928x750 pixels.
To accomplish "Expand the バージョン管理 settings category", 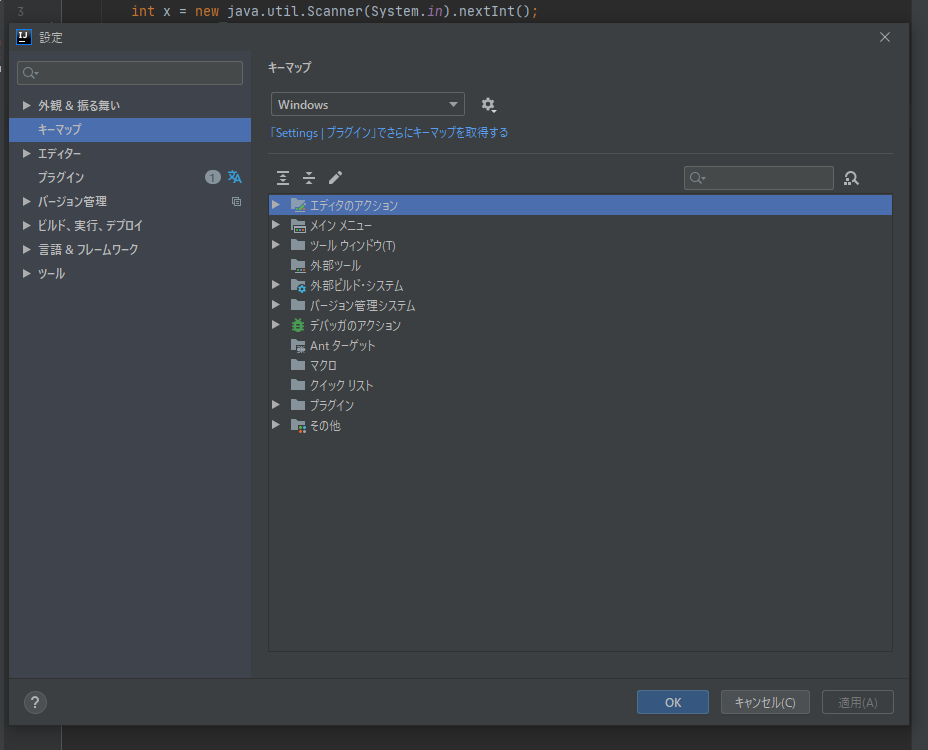I will tap(27, 201).
